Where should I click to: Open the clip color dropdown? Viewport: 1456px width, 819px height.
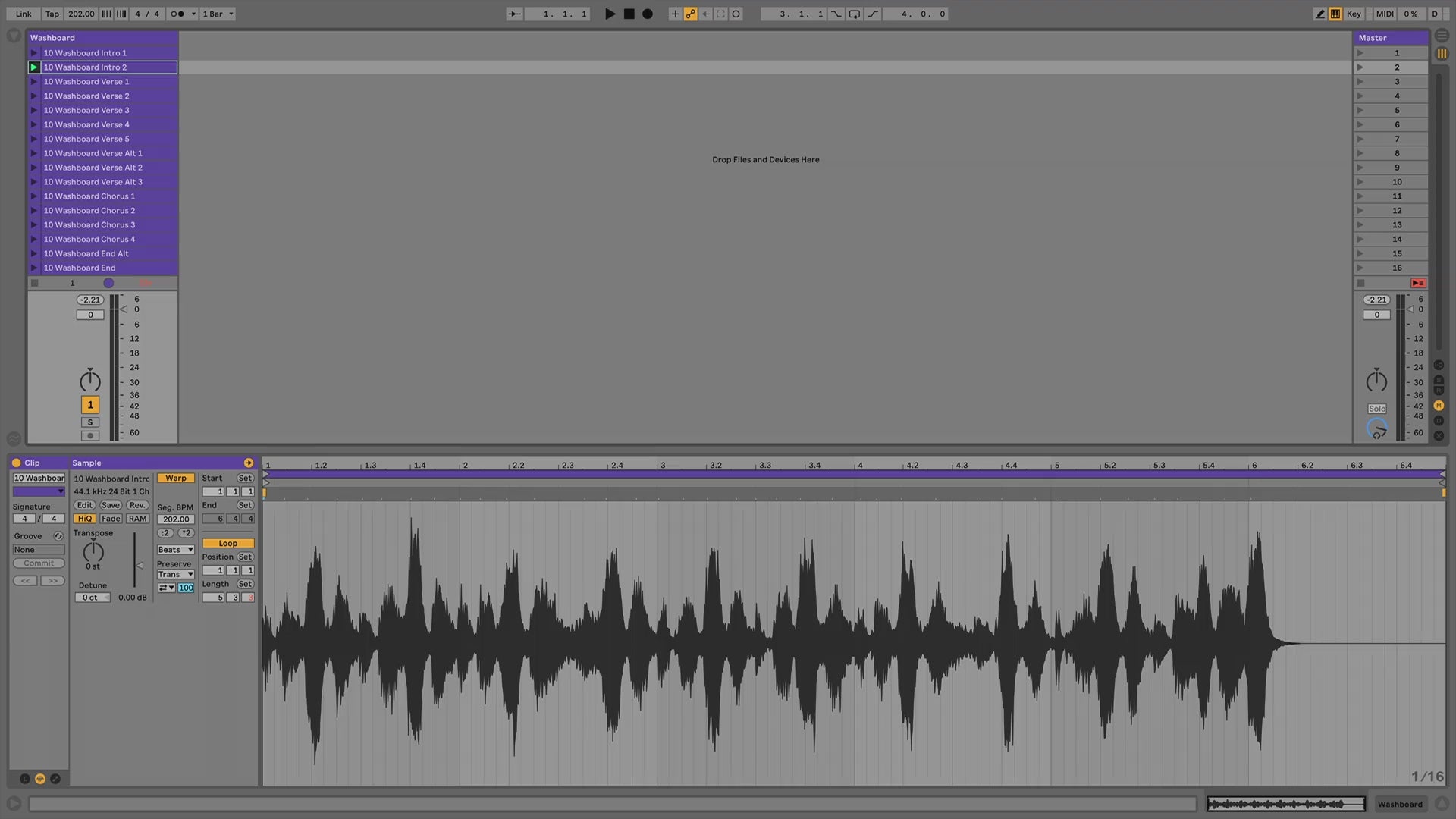tap(39, 492)
